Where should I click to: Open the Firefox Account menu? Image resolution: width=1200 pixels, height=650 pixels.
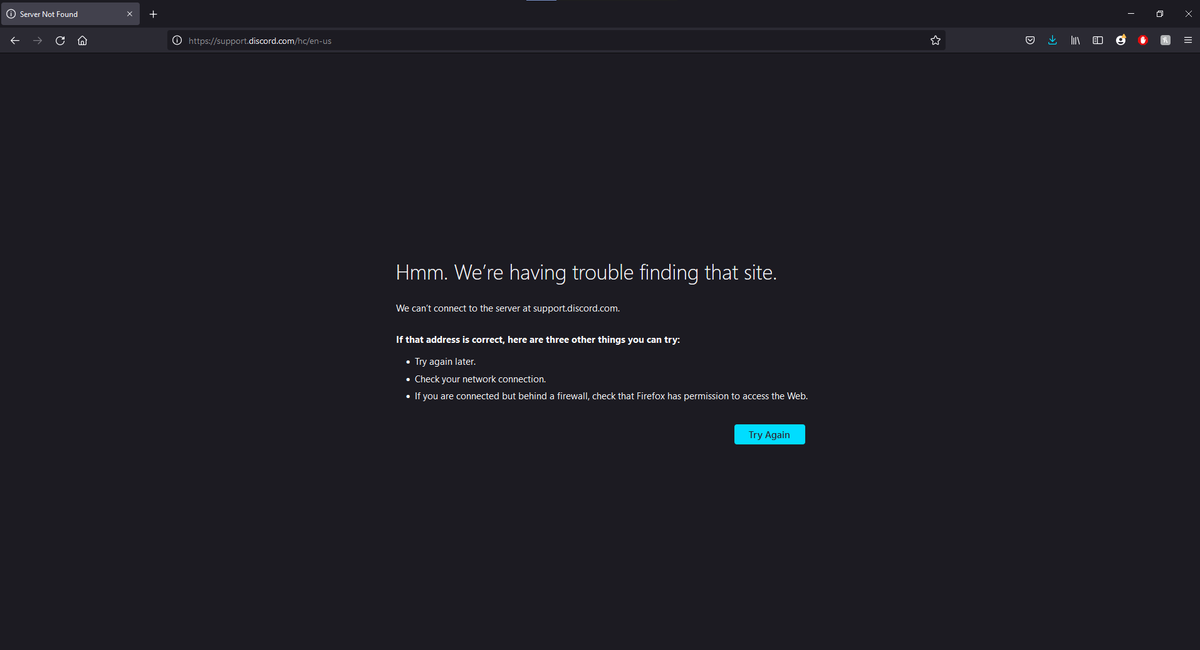(1121, 41)
